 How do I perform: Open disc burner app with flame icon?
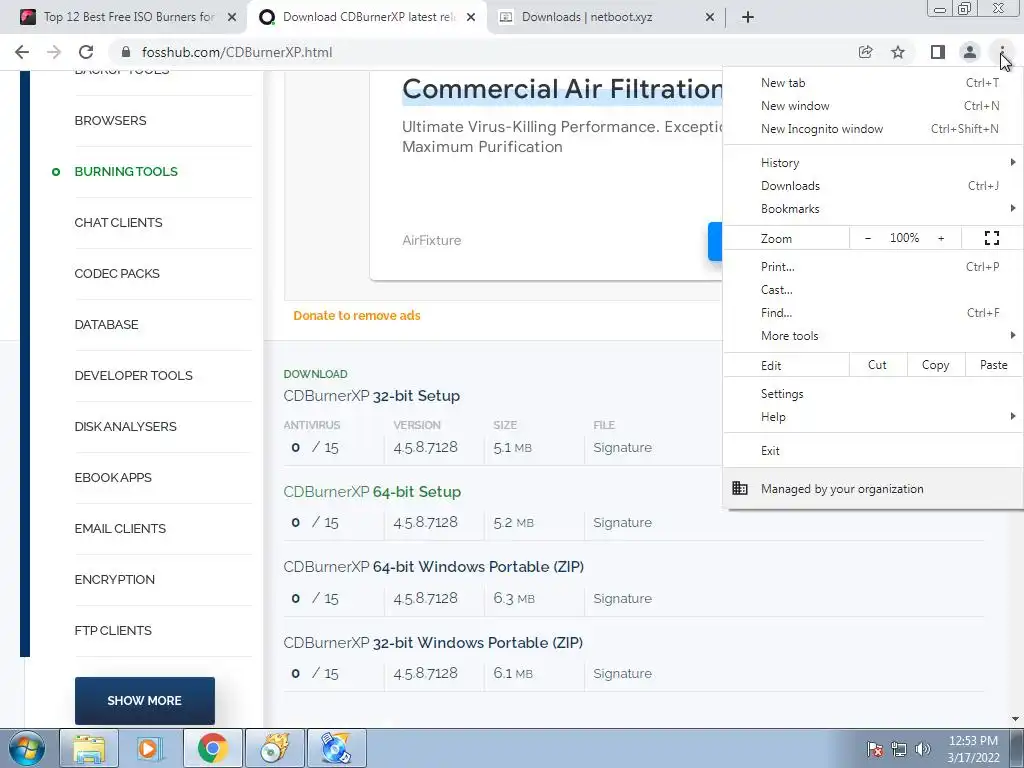click(x=274, y=748)
